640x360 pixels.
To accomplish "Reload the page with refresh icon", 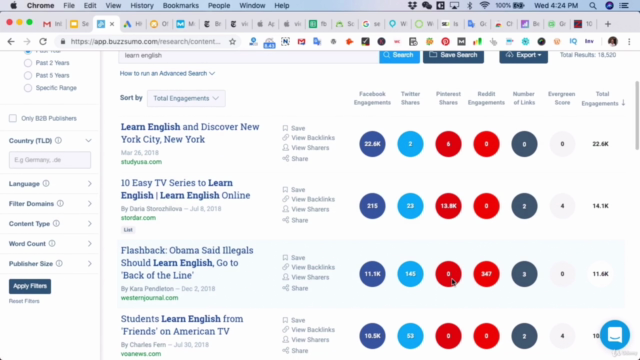I will pyautogui.click(x=43, y=42).
